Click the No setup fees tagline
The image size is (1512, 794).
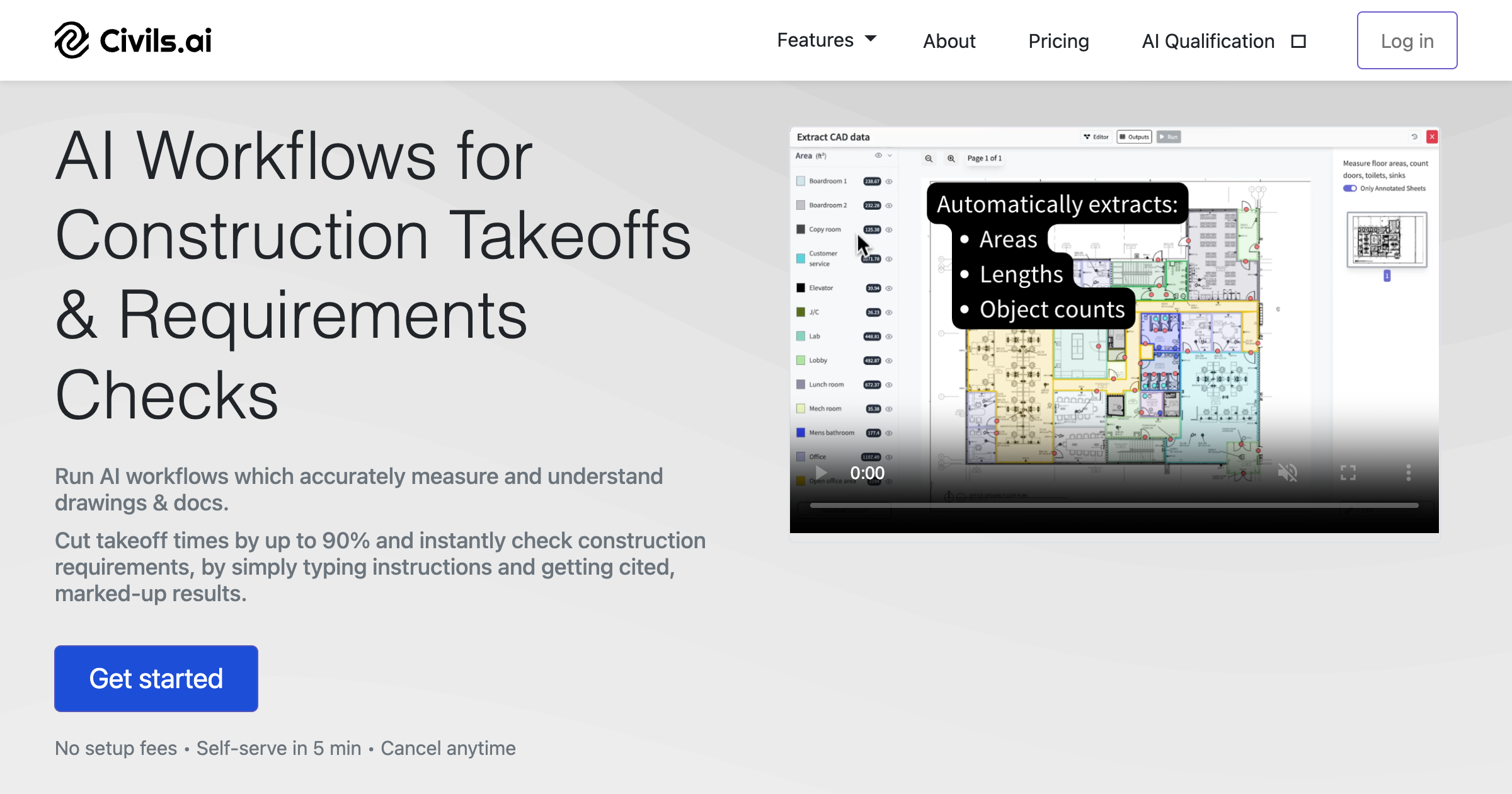tap(116, 748)
